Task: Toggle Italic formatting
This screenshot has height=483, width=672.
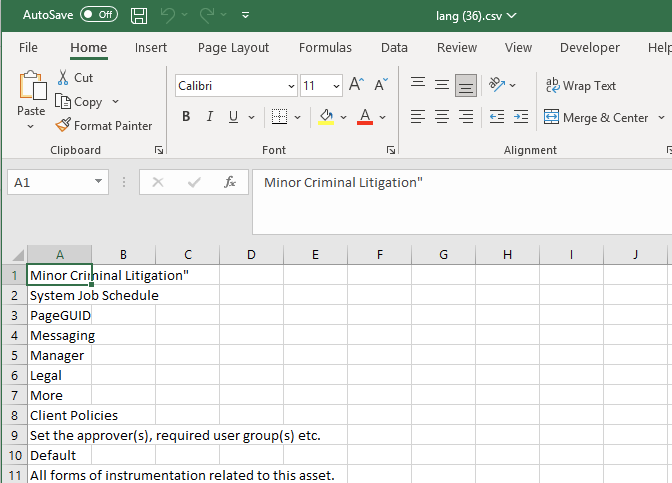Action: click(x=210, y=117)
